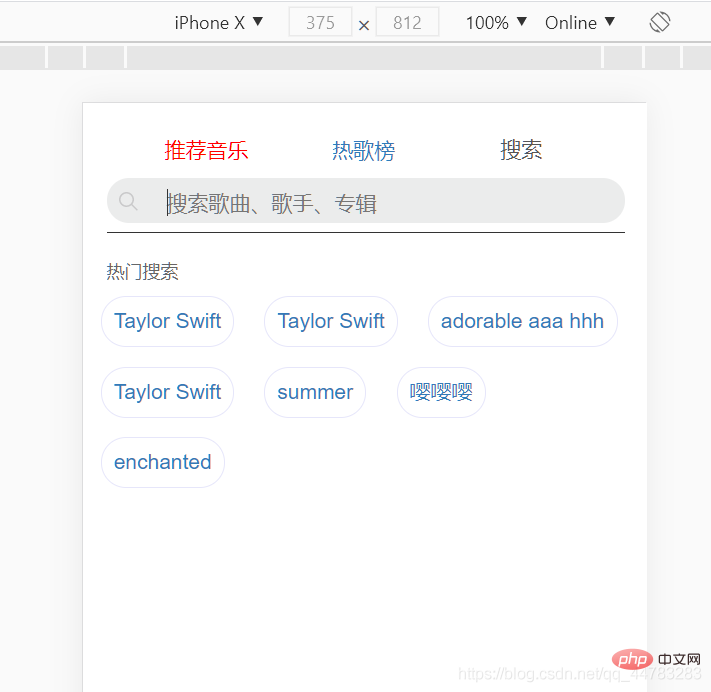Open the Online network throttling dropdown
This screenshot has width=711, height=692.
click(580, 23)
